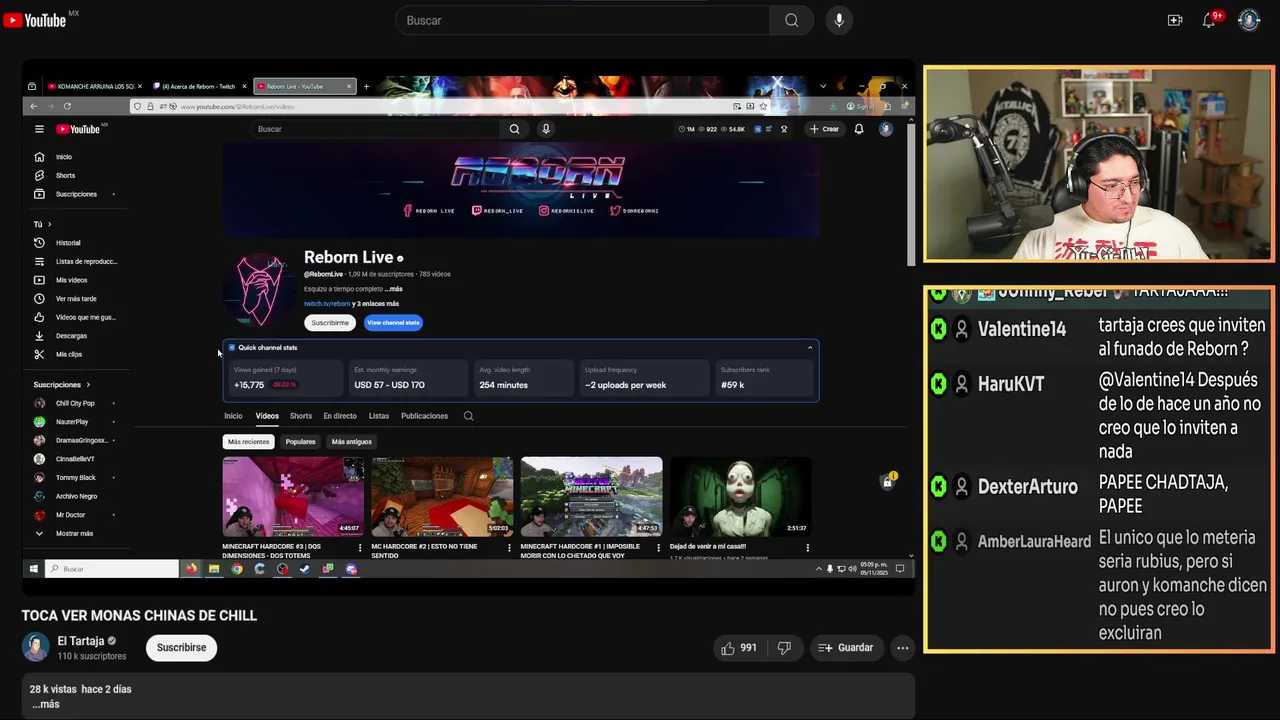In the video, click the channel search magnifier after Publicaciones
The image size is (1280, 720).
coord(468,416)
